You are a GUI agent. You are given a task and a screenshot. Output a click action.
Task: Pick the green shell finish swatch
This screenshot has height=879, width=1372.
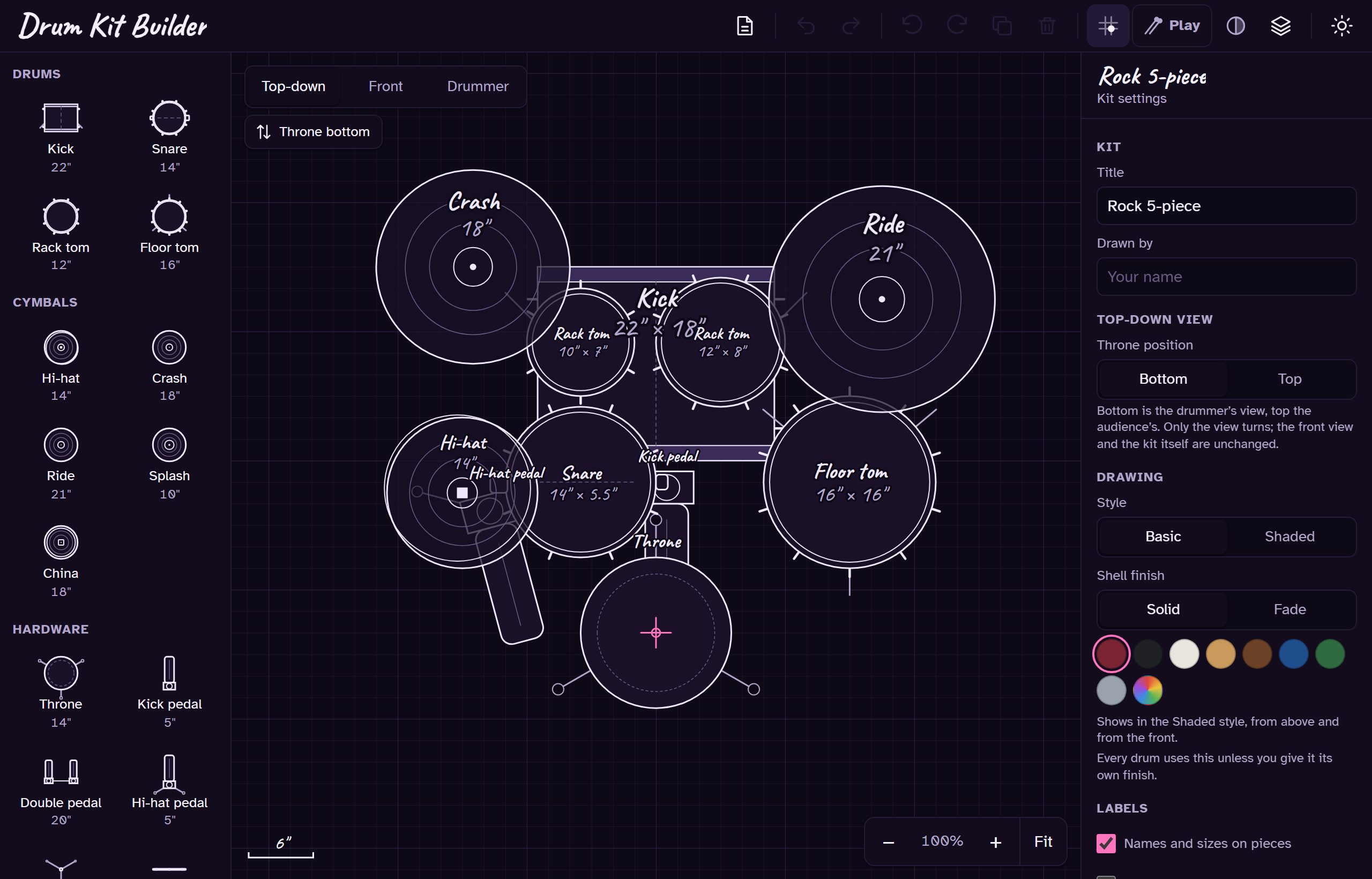tap(1330, 654)
